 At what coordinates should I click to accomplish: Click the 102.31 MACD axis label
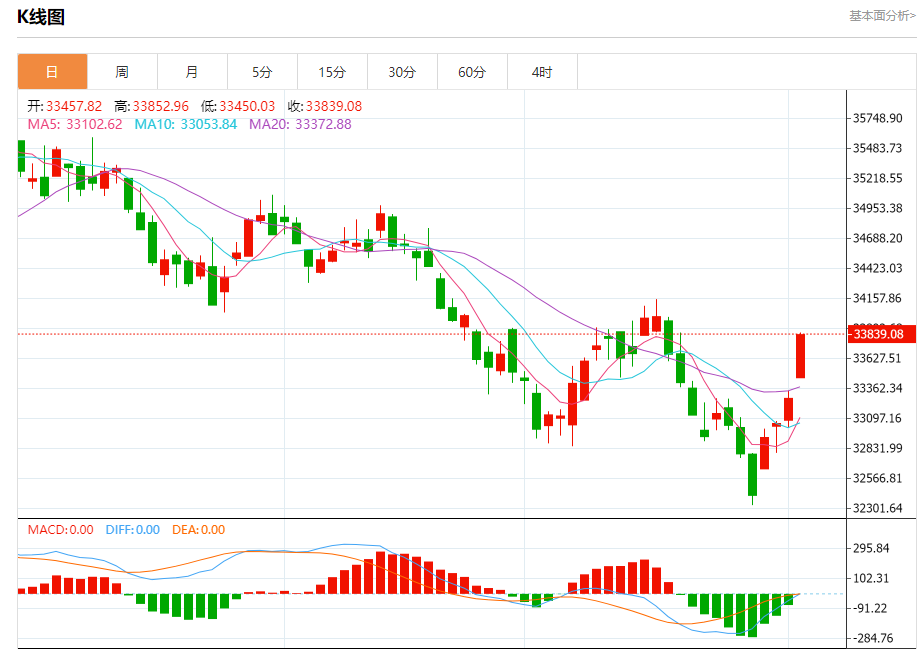871,578
